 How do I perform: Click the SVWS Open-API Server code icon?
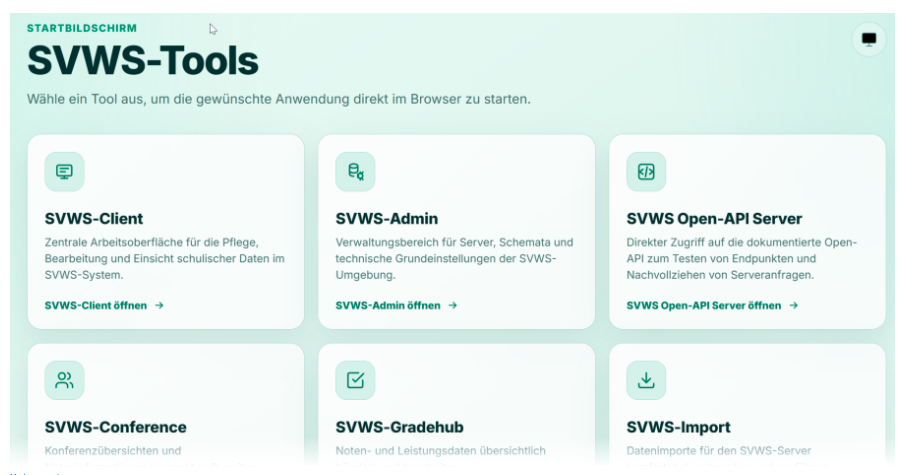point(646,172)
